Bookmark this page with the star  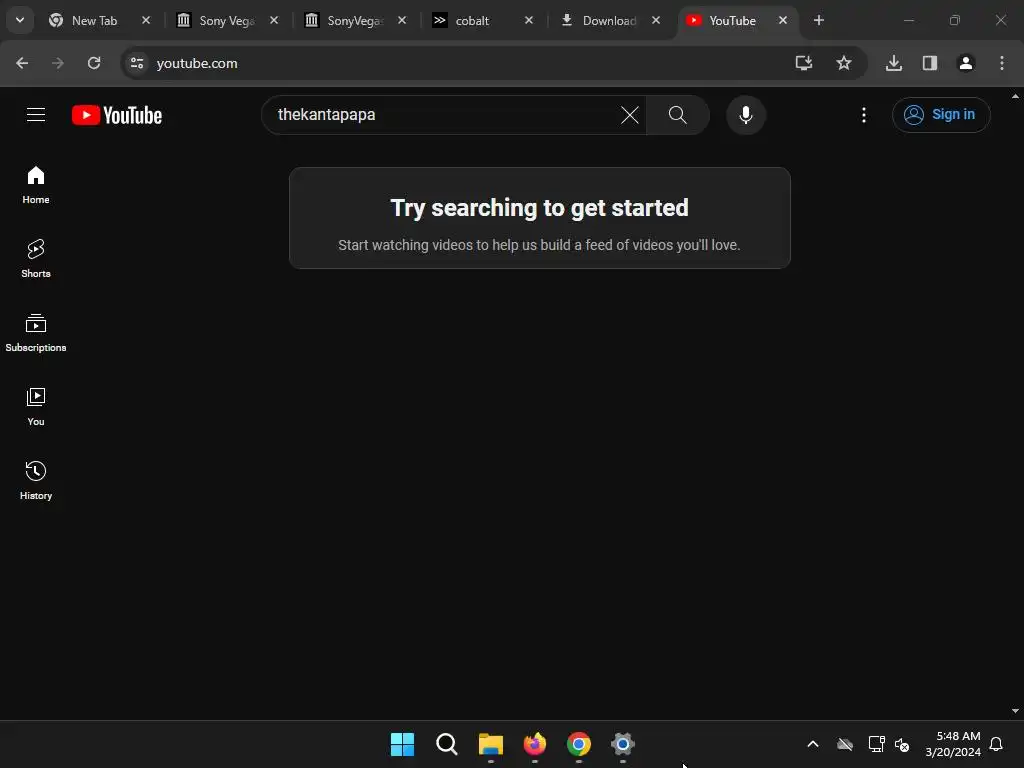(x=844, y=63)
